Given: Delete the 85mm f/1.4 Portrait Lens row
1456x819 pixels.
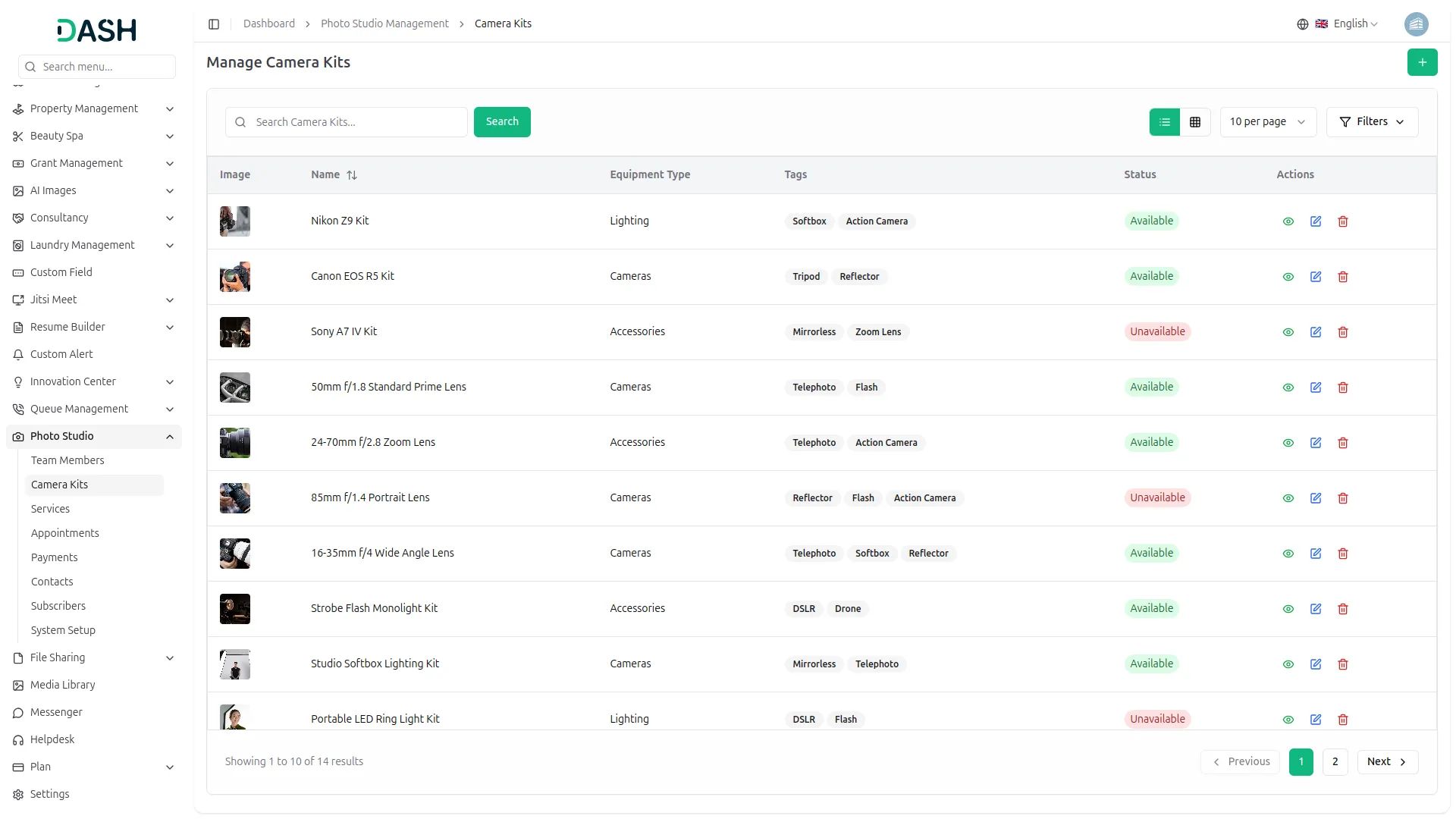Looking at the screenshot, I should tap(1343, 498).
